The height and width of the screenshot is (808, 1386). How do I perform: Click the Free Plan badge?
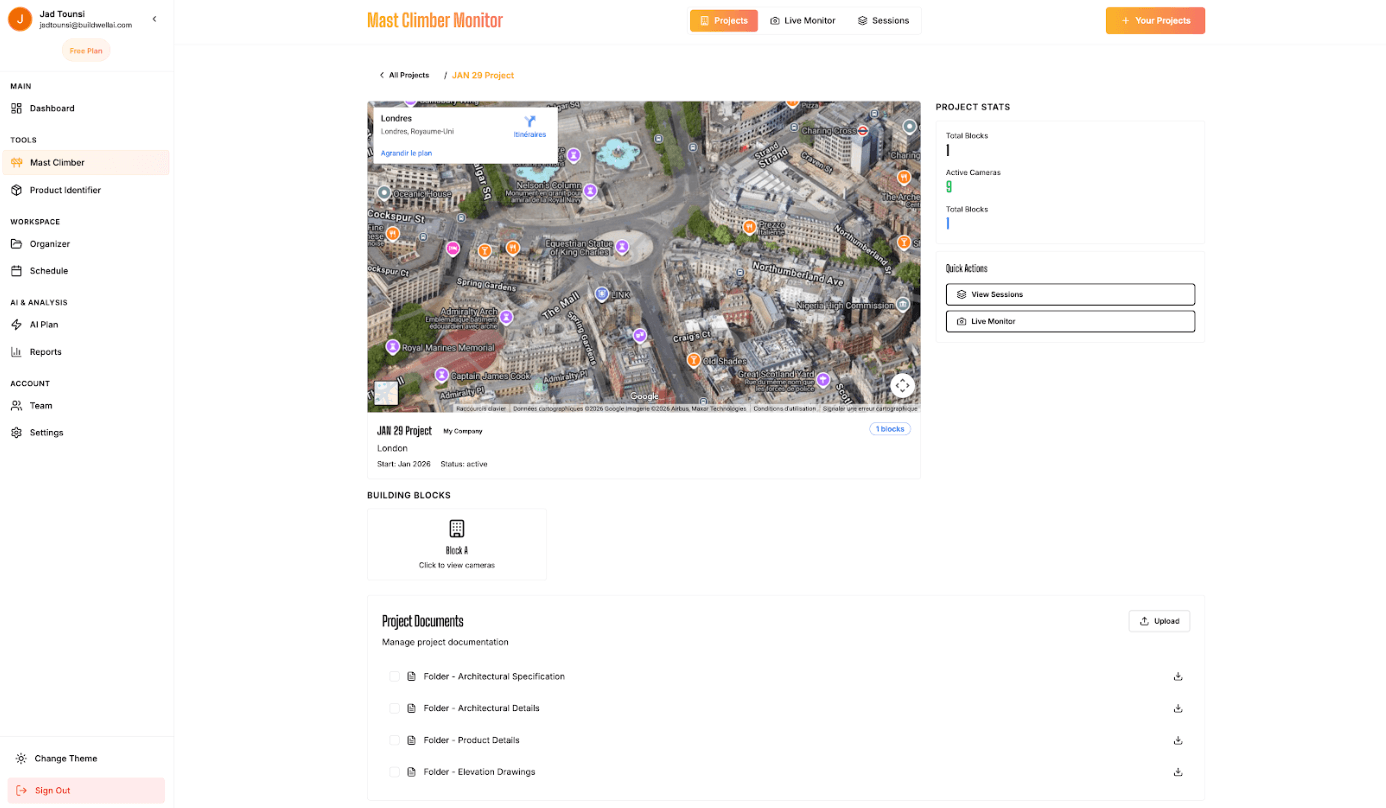[x=86, y=50]
